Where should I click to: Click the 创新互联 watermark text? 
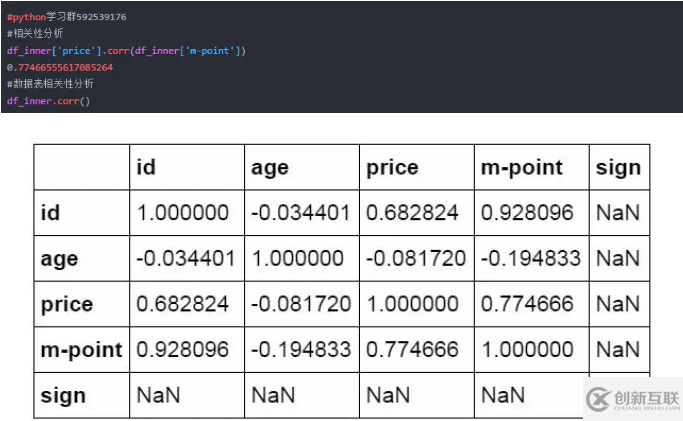point(646,397)
